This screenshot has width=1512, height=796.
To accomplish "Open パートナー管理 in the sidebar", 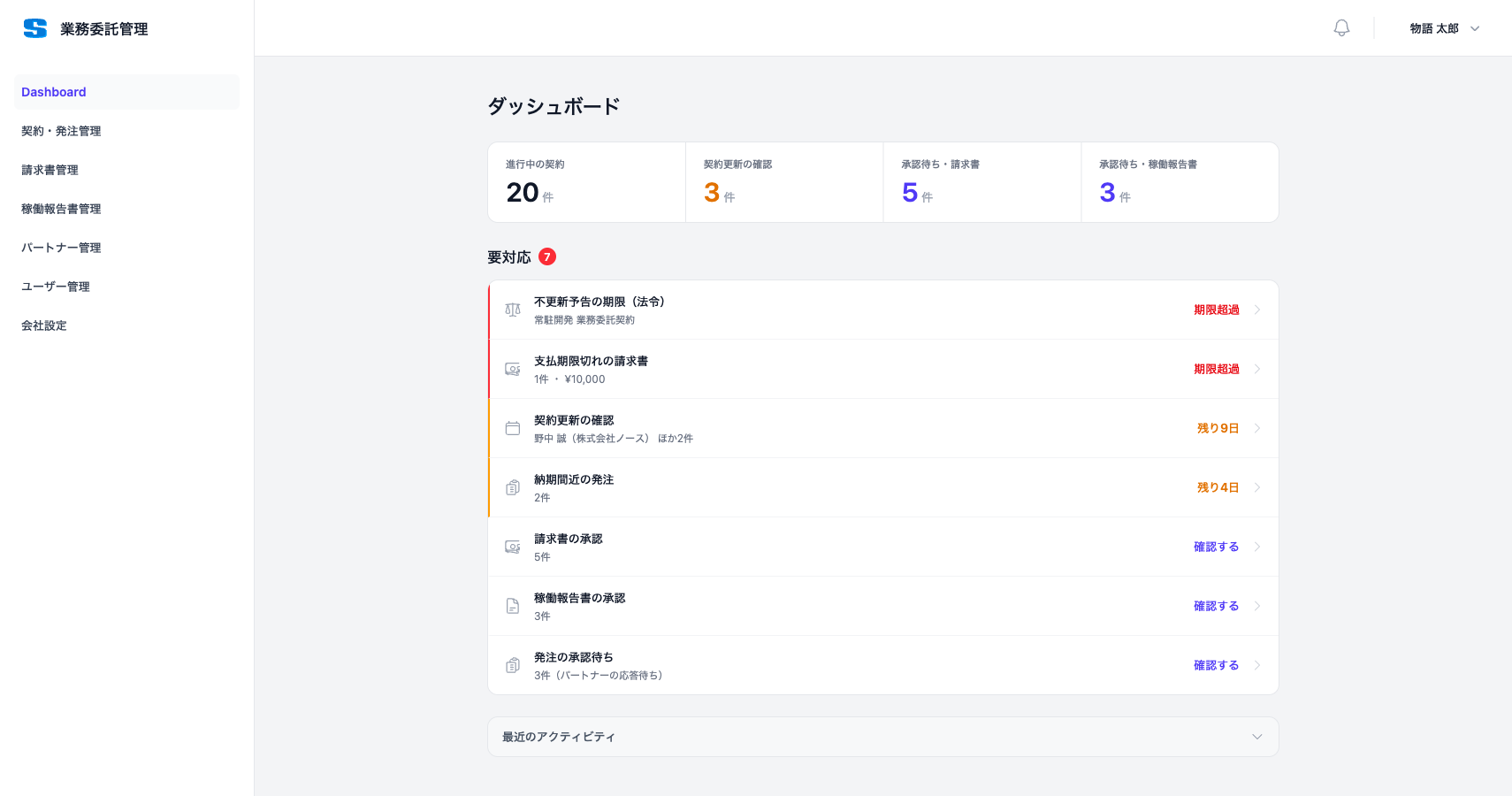I will (126, 248).
